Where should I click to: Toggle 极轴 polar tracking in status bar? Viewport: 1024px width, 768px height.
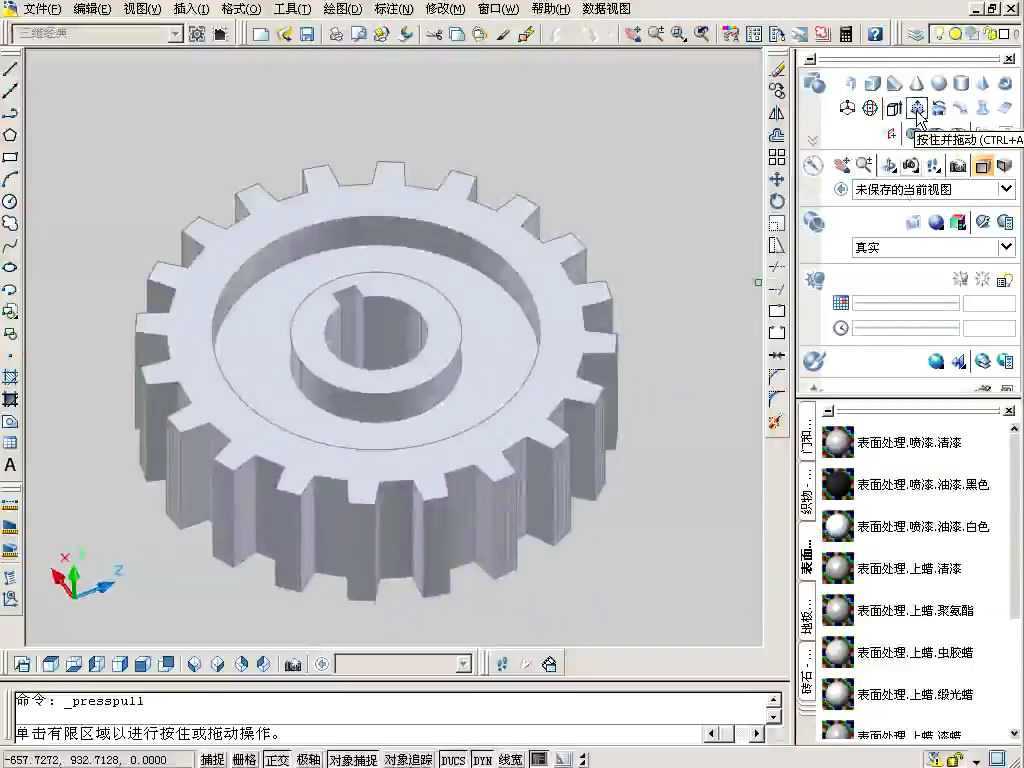(308, 760)
